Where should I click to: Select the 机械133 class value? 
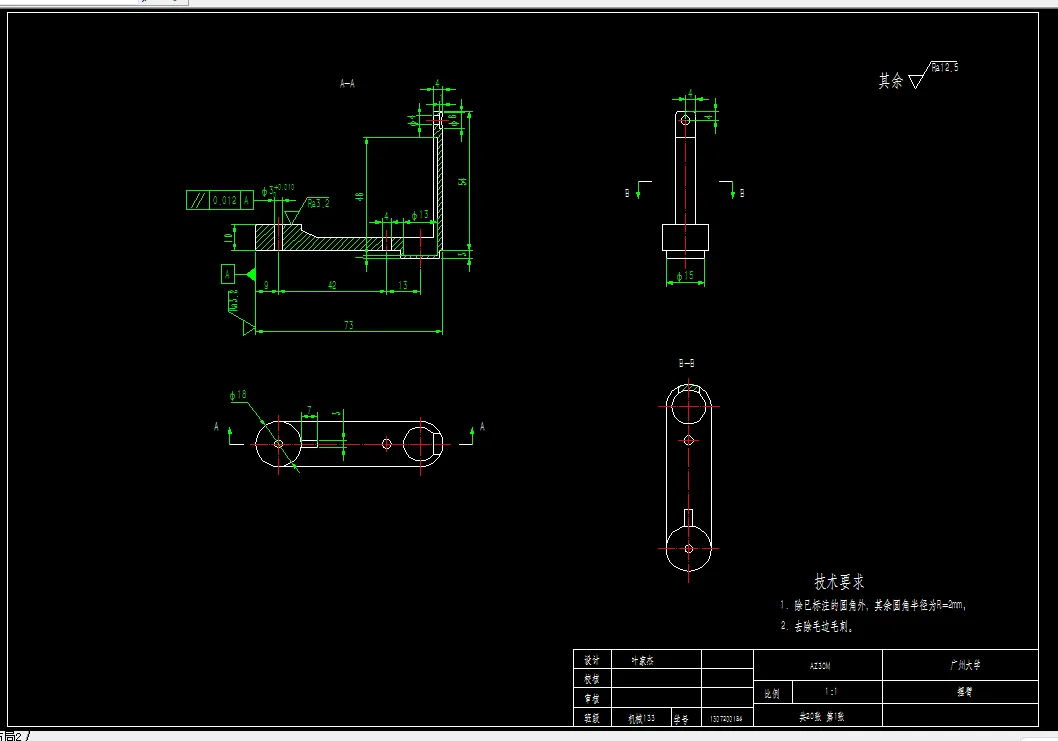[x=641, y=718]
